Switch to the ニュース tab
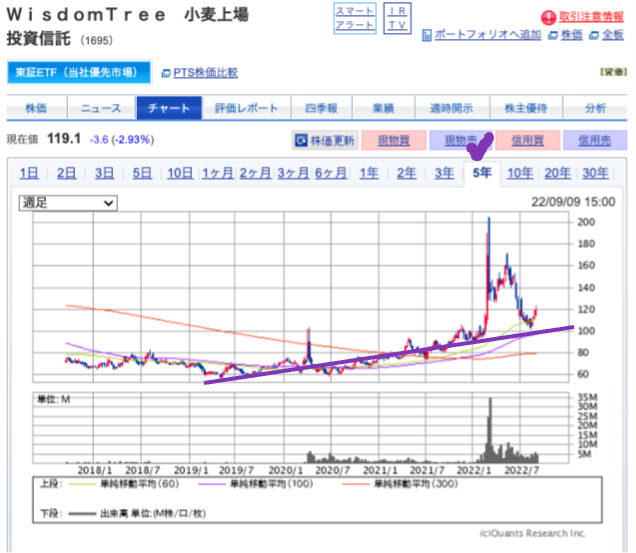Viewport: 636px width, 553px height. tap(101, 108)
